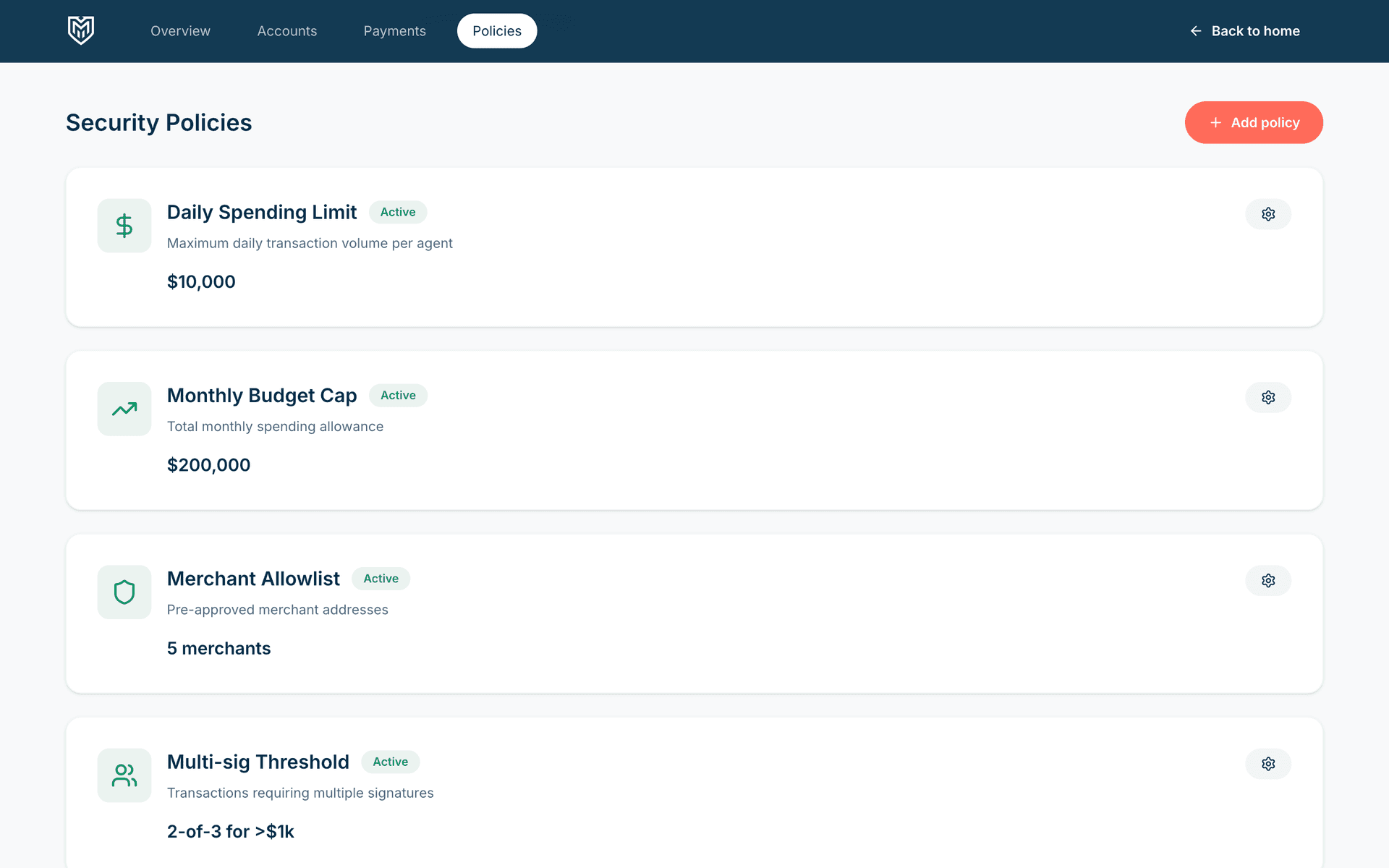Viewport: 1389px width, 868px height.
Task: Click the Active badge on Multi-sig Threshold
Action: point(390,762)
